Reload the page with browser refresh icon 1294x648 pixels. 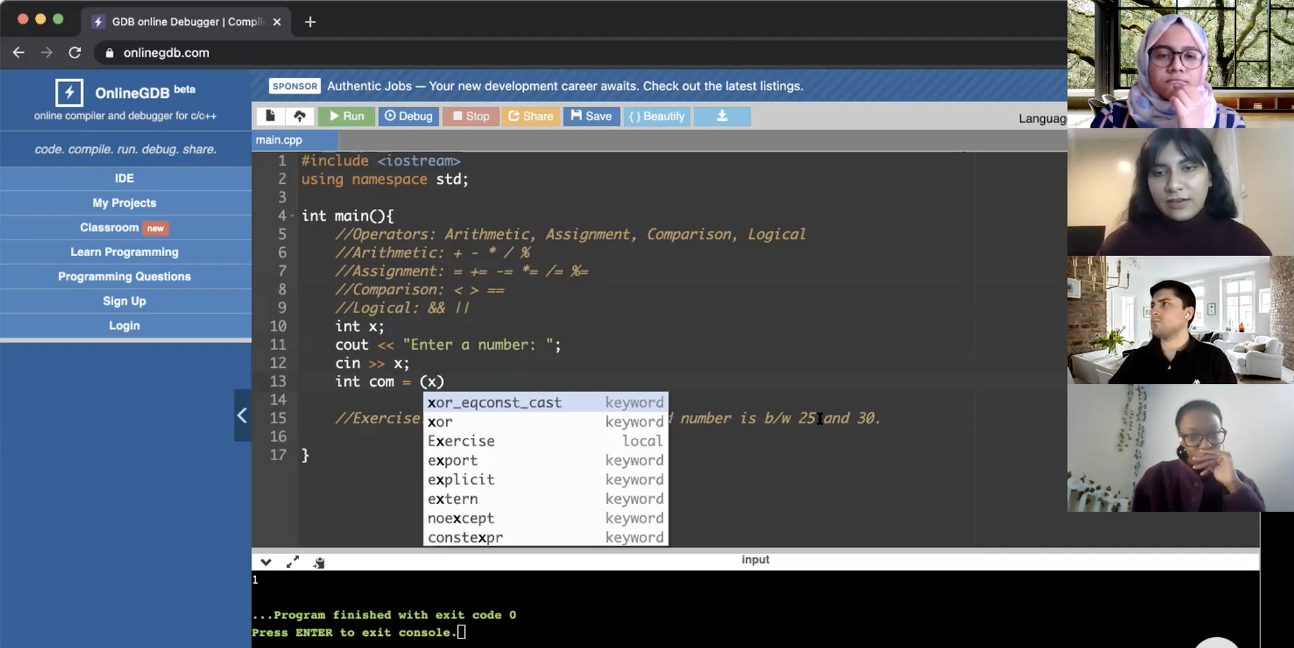coord(75,52)
